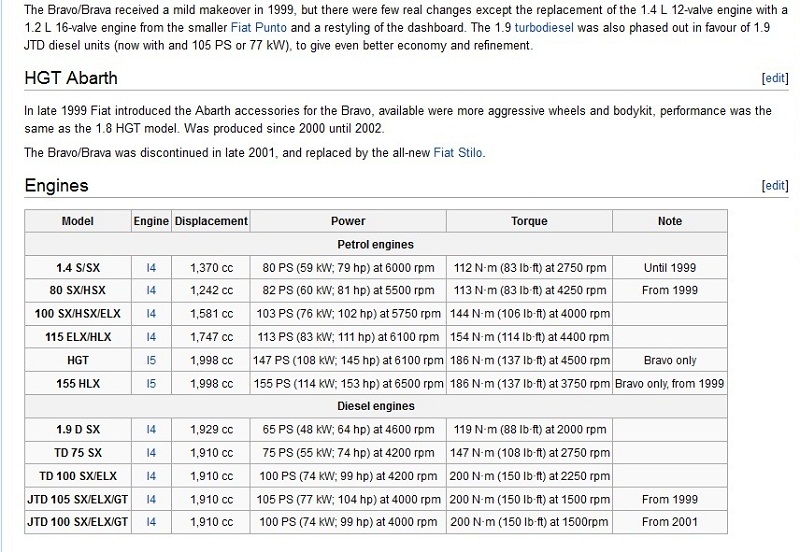Open I5 link in HGT row

(x=151, y=360)
